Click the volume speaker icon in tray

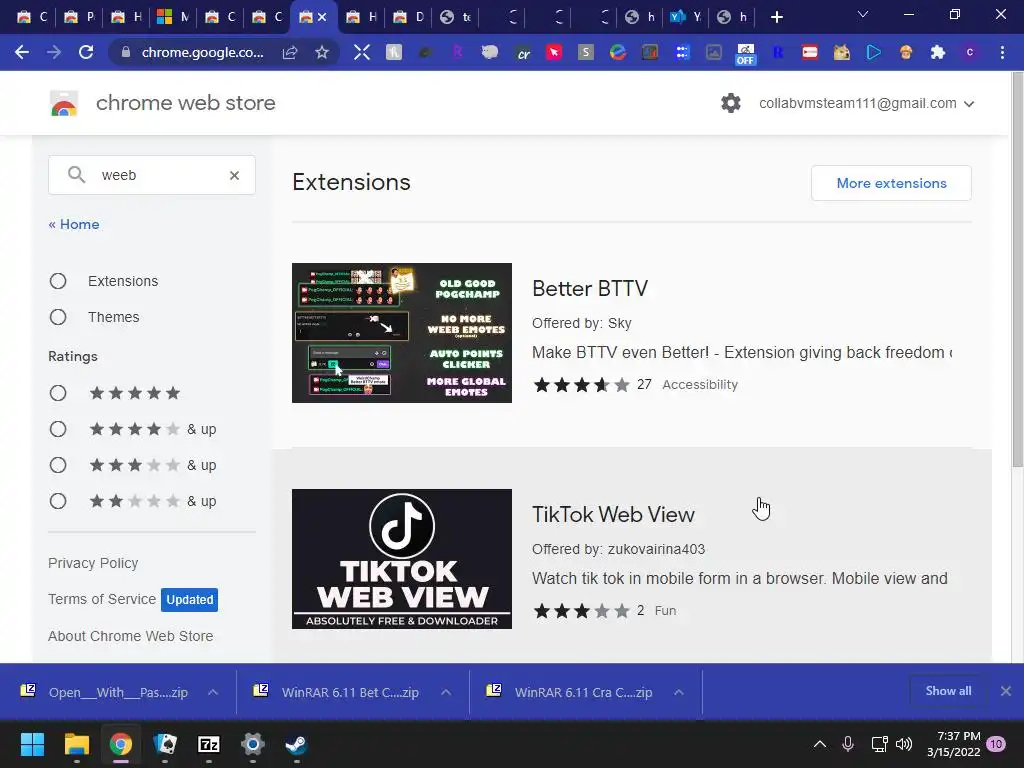[x=904, y=744]
